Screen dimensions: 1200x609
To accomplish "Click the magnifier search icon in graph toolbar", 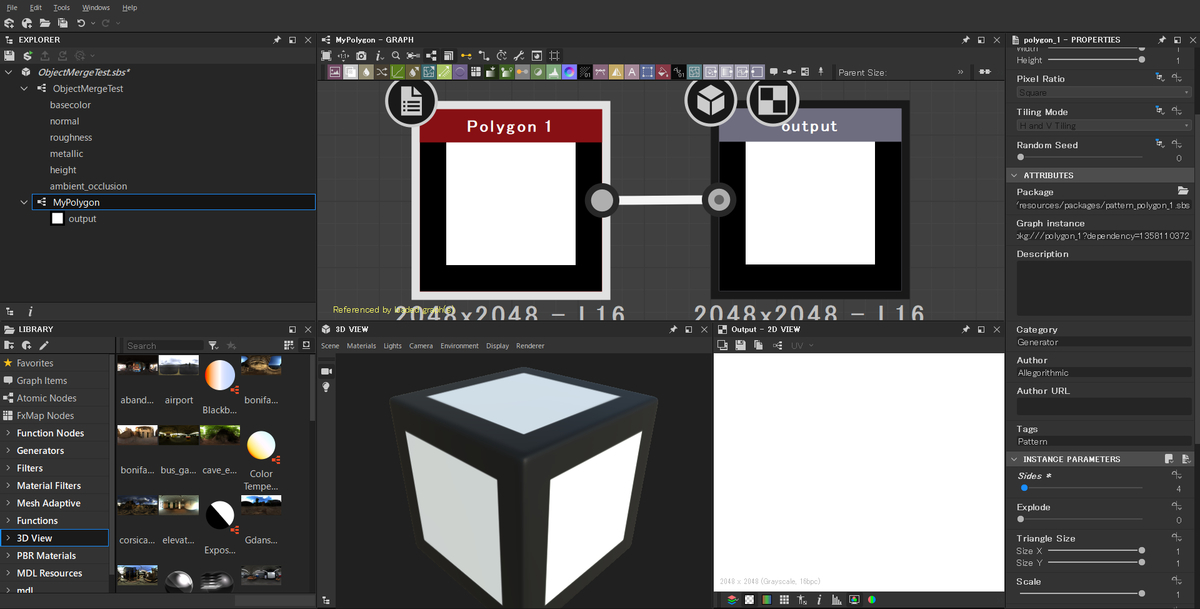I will click(x=396, y=55).
